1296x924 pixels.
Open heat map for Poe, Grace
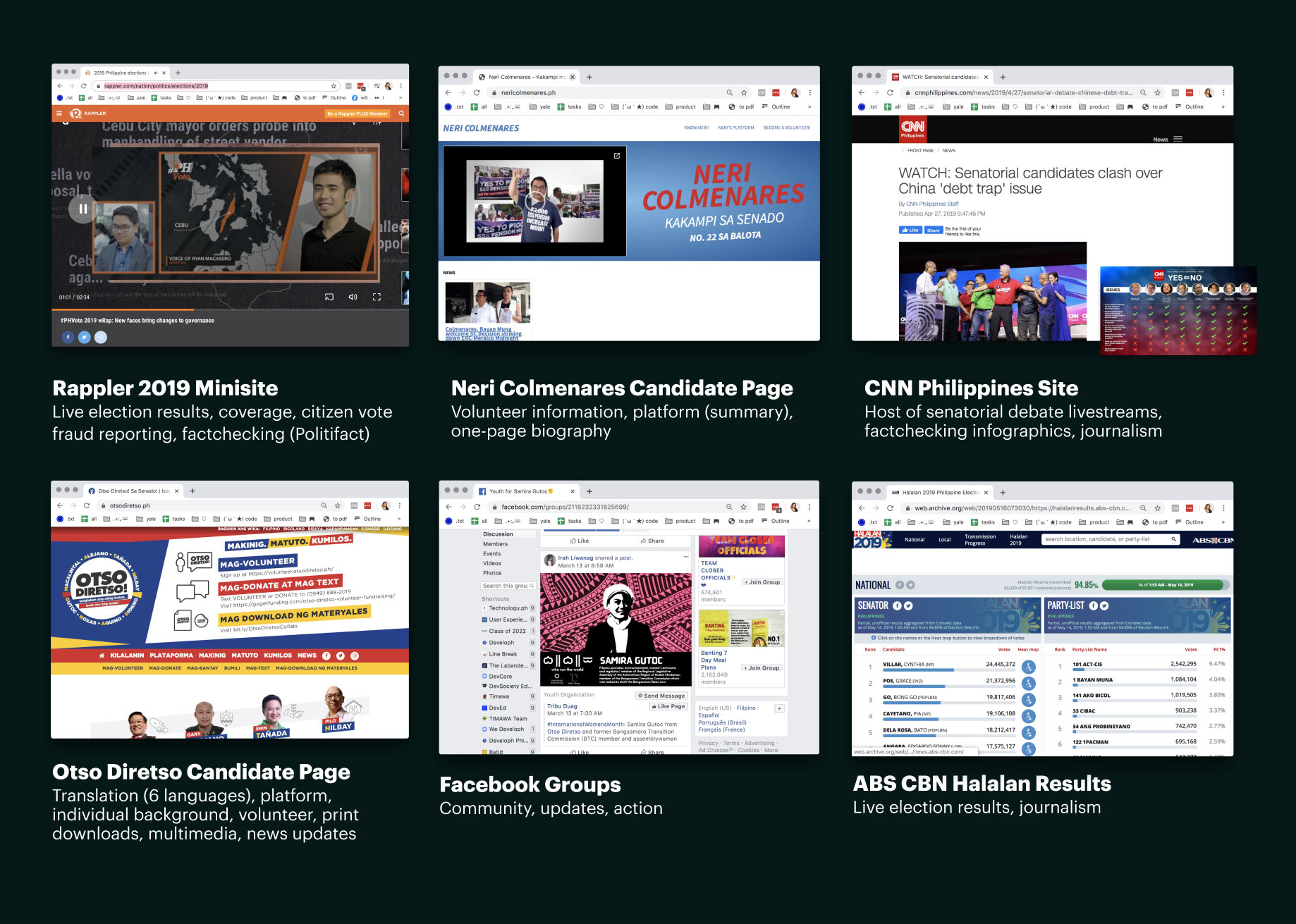(x=1029, y=683)
